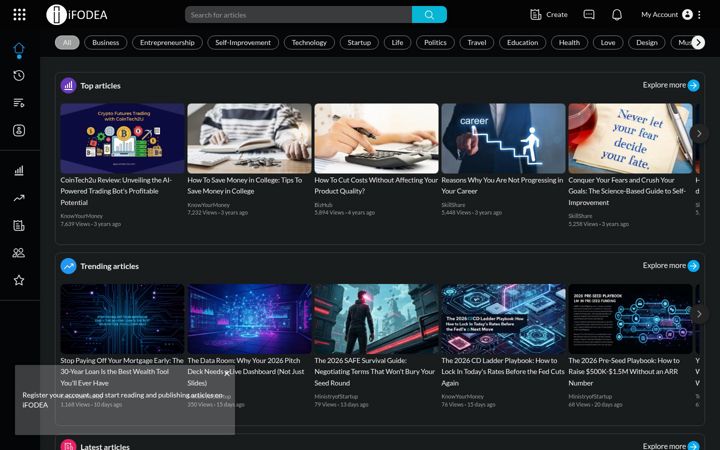Open the SAFE Survival Guide thumbnail
The height and width of the screenshot is (450, 720).
[x=377, y=319]
